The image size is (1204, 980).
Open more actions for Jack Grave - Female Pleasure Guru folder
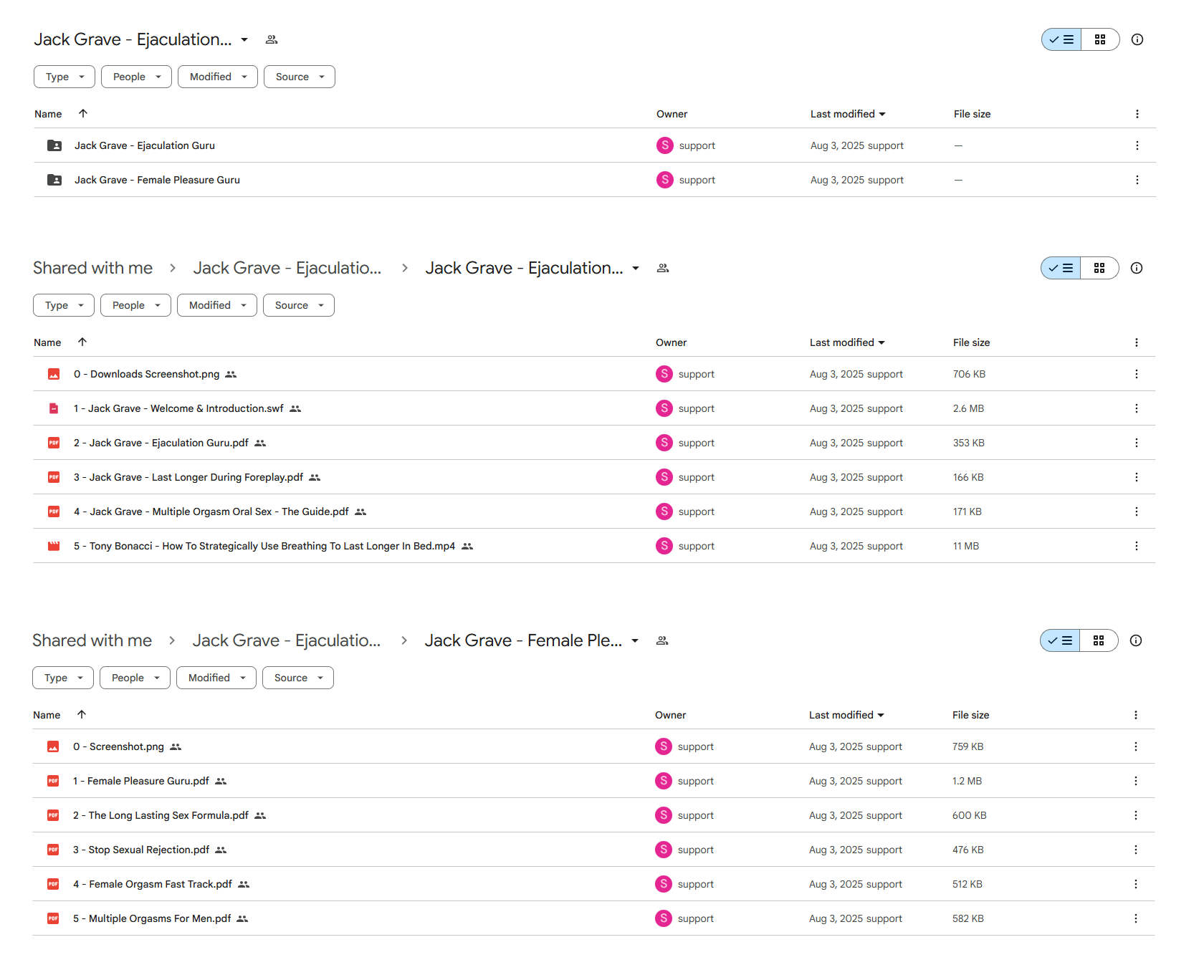pos(1137,180)
